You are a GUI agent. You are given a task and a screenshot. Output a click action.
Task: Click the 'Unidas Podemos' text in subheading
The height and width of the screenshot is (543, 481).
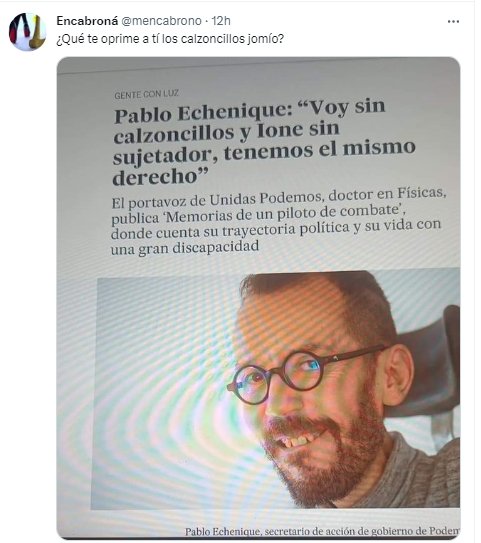265,199
